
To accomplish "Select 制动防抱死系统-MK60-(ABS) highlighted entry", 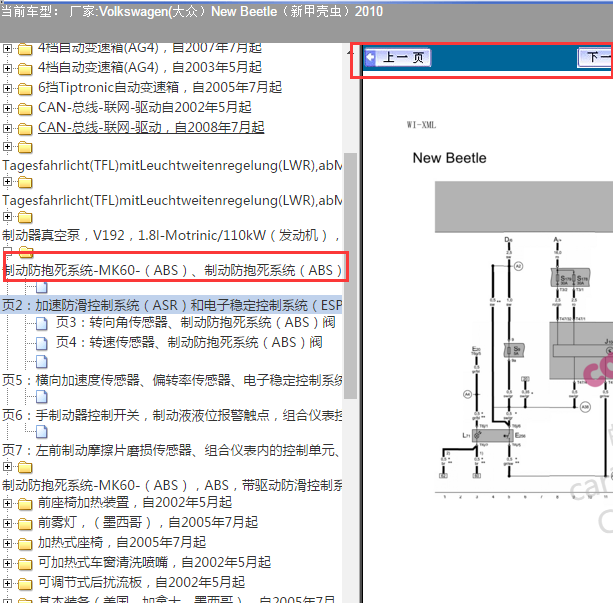I will pyautogui.click(x=174, y=270).
